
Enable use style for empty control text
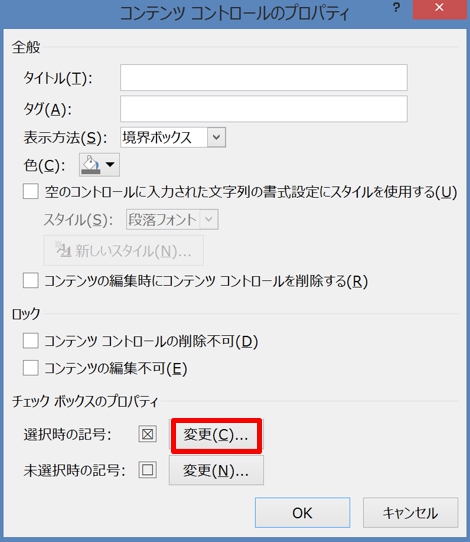(x=31, y=191)
